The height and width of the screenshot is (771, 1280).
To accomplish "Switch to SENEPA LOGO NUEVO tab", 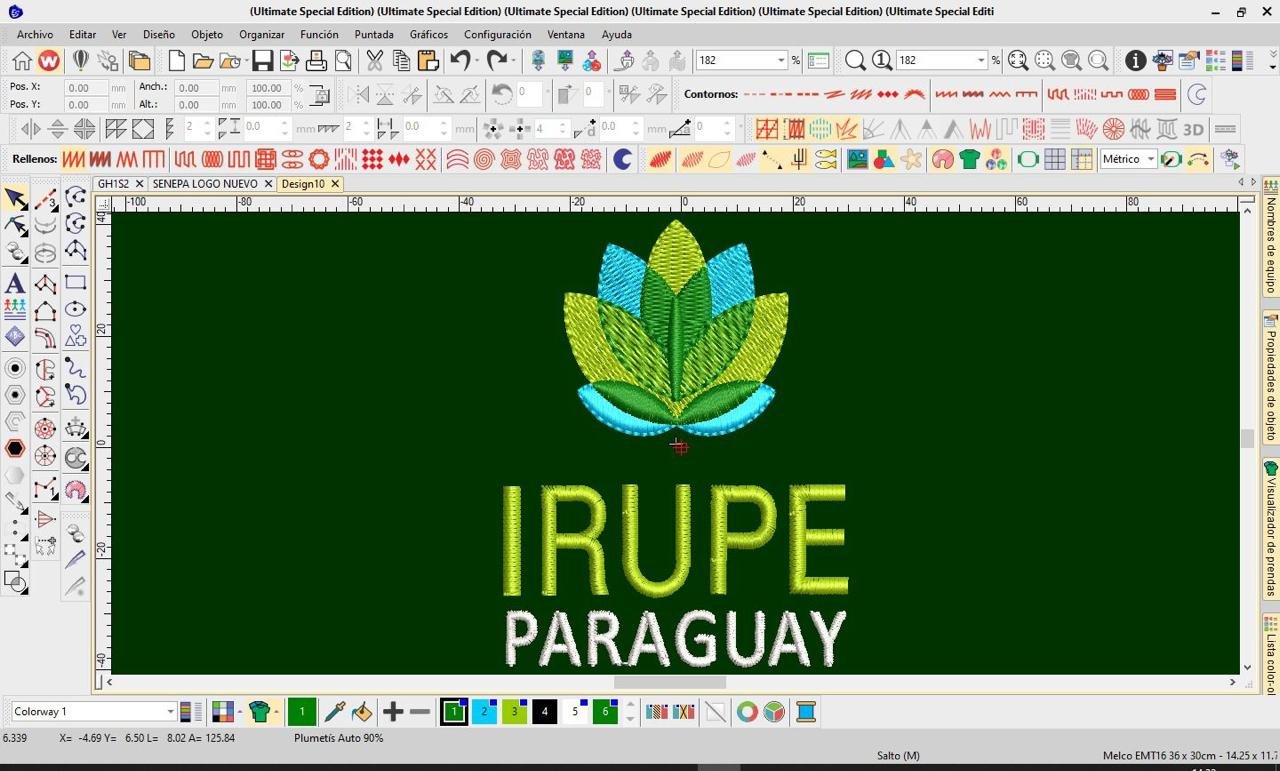I will [204, 184].
